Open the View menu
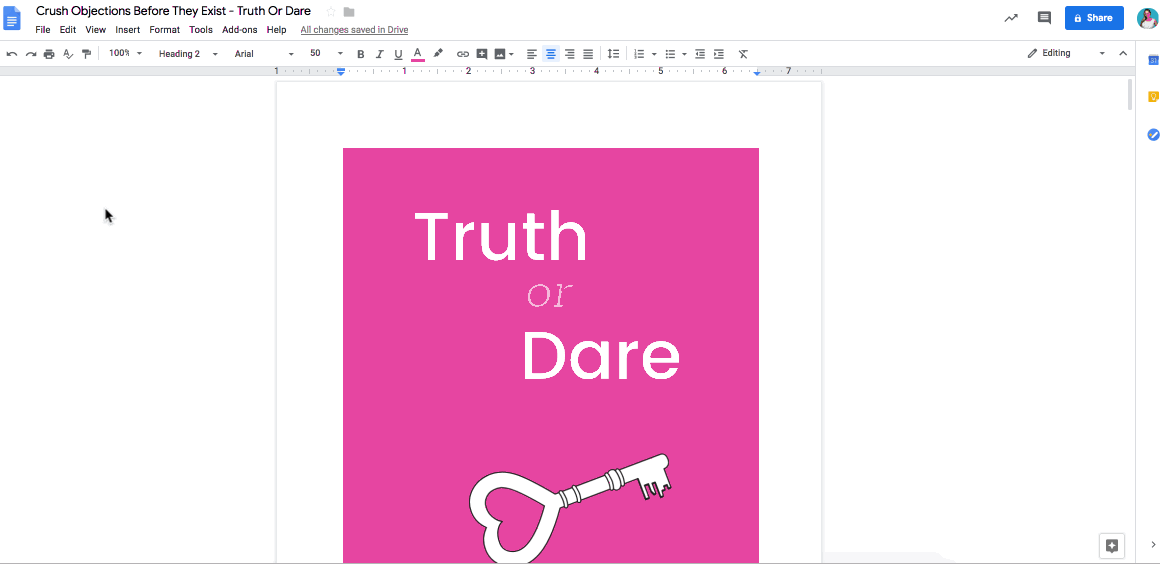Screen dimensions: 1160x565 click(x=95, y=30)
